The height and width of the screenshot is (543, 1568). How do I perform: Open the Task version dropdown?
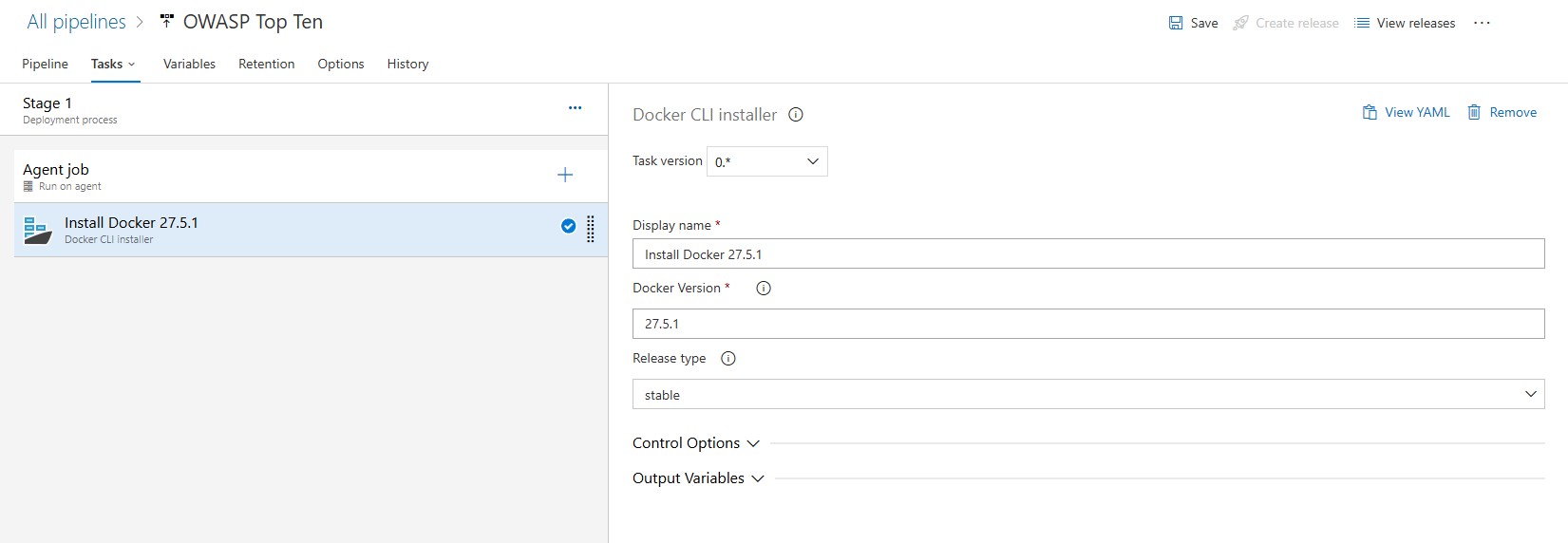(767, 161)
